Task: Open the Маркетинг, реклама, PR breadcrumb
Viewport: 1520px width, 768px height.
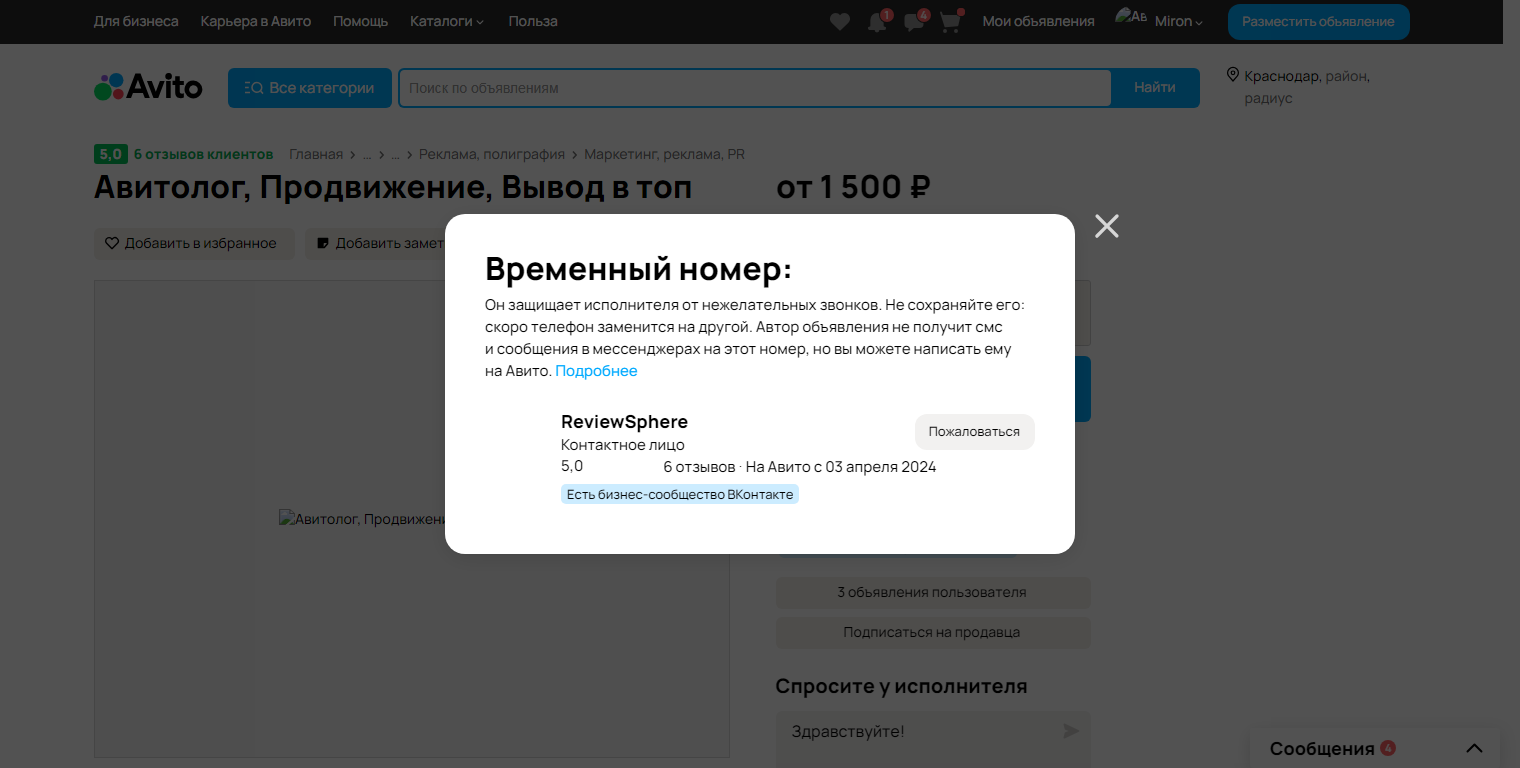Action: 665,154
